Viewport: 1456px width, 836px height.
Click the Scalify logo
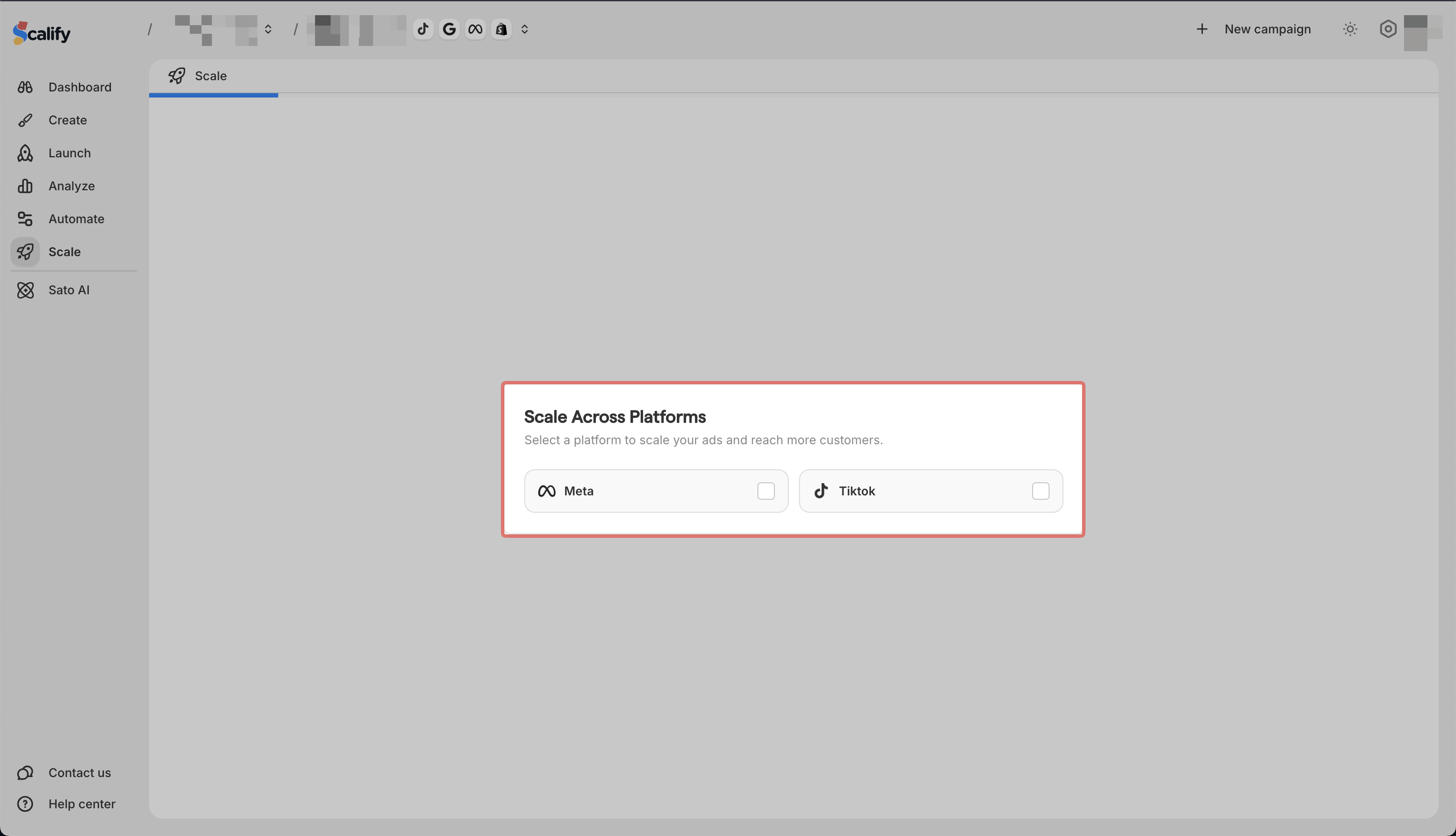click(41, 33)
